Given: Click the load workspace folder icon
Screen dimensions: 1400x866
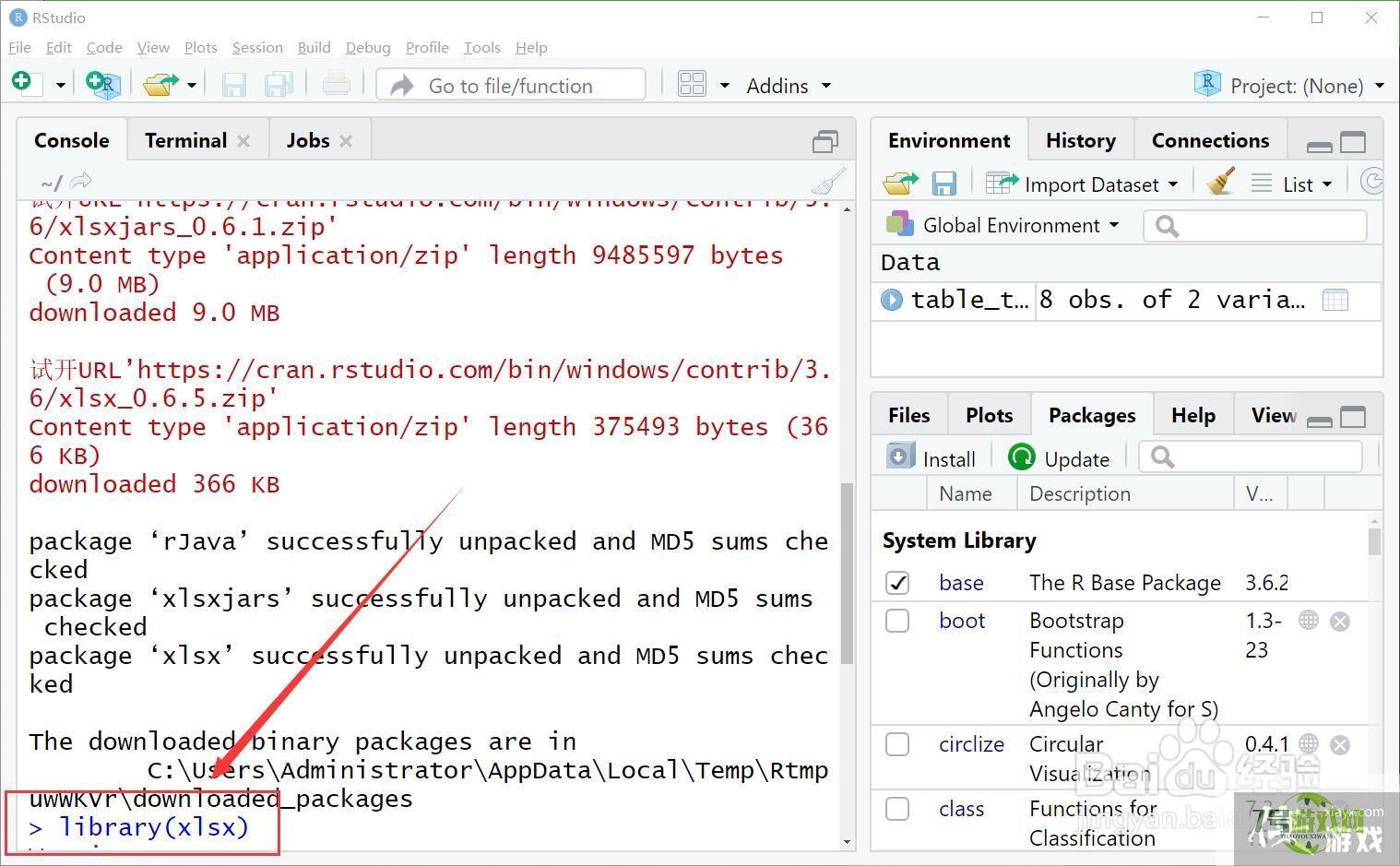Looking at the screenshot, I should coord(900,183).
